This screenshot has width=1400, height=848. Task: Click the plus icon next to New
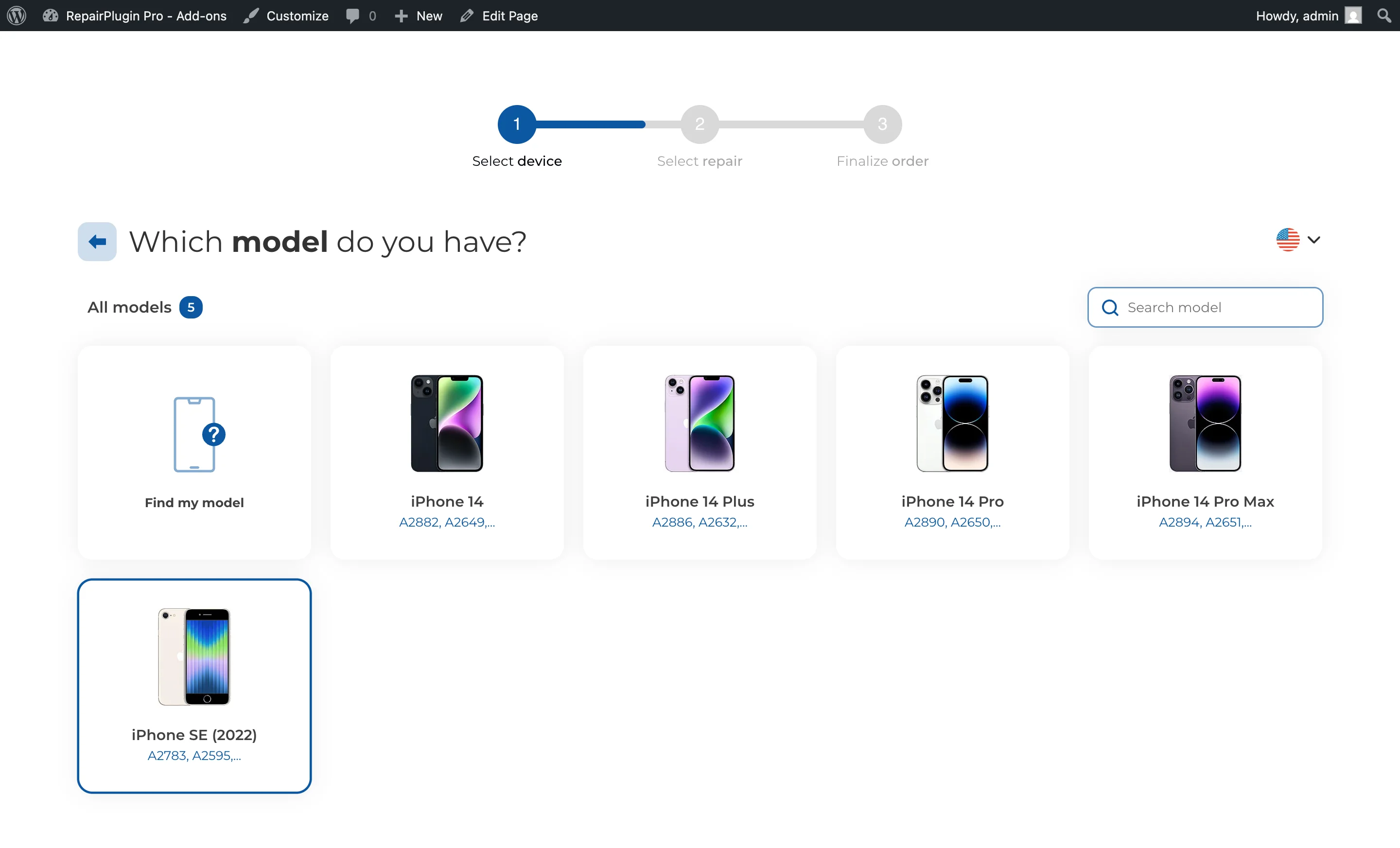(402, 16)
